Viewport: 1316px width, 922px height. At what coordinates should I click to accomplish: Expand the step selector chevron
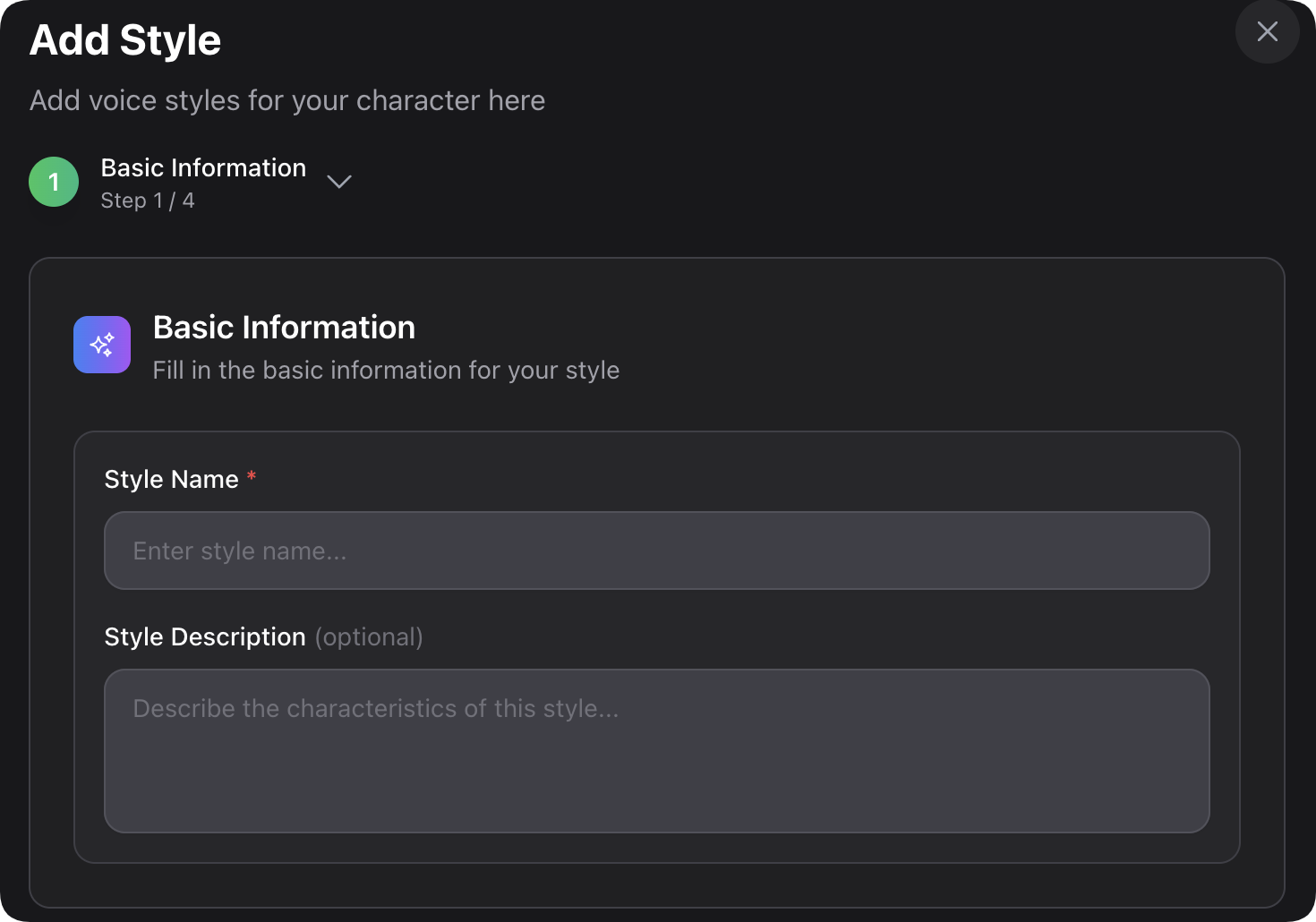pyautogui.click(x=339, y=182)
